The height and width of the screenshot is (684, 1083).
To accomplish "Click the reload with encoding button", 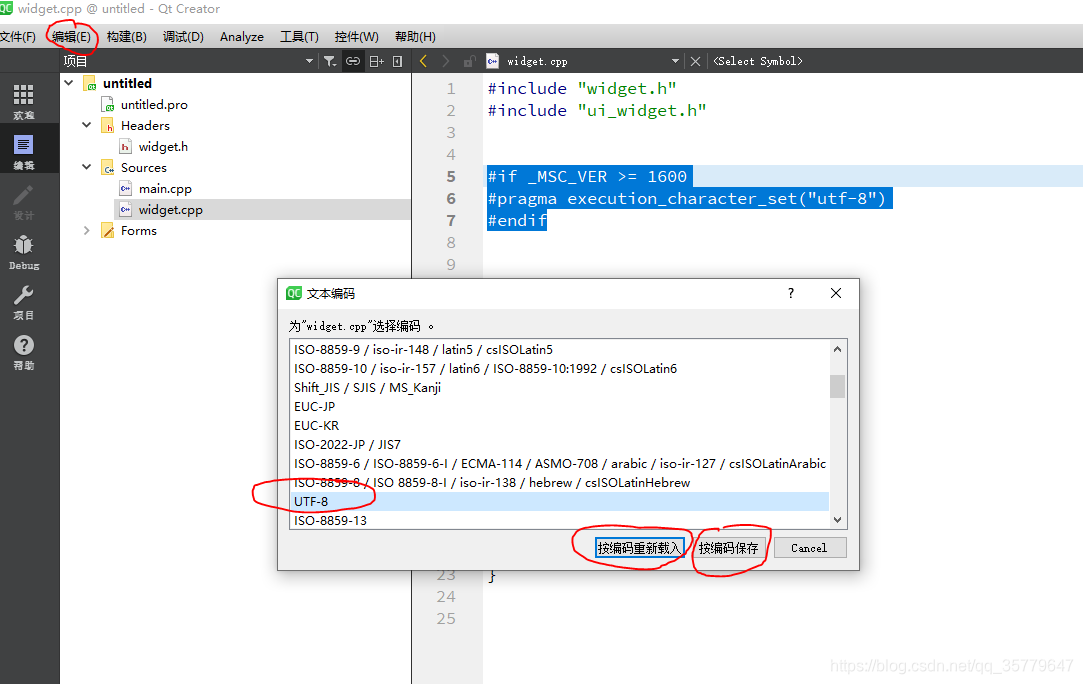I will click(x=640, y=548).
